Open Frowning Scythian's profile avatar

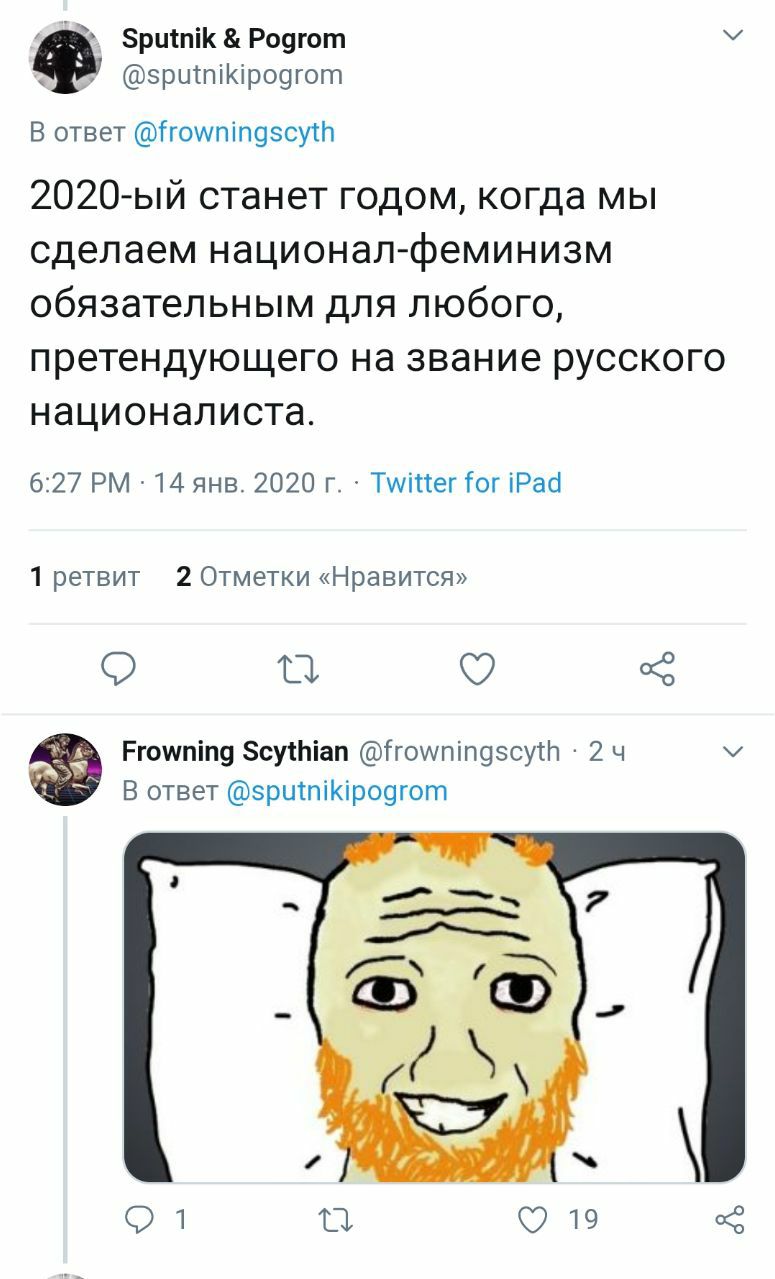(x=65, y=770)
